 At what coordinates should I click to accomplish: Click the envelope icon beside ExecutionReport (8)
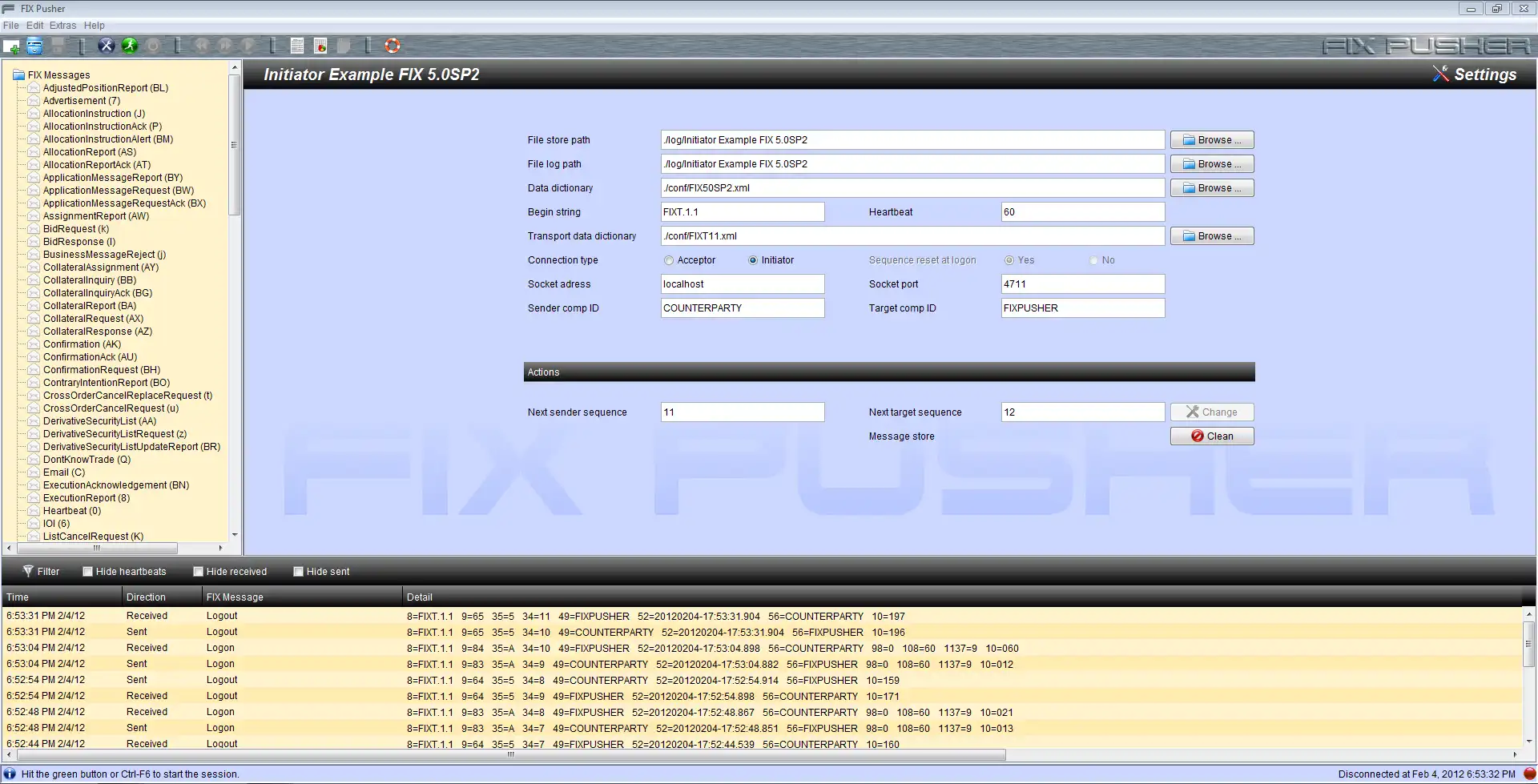[34, 498]
